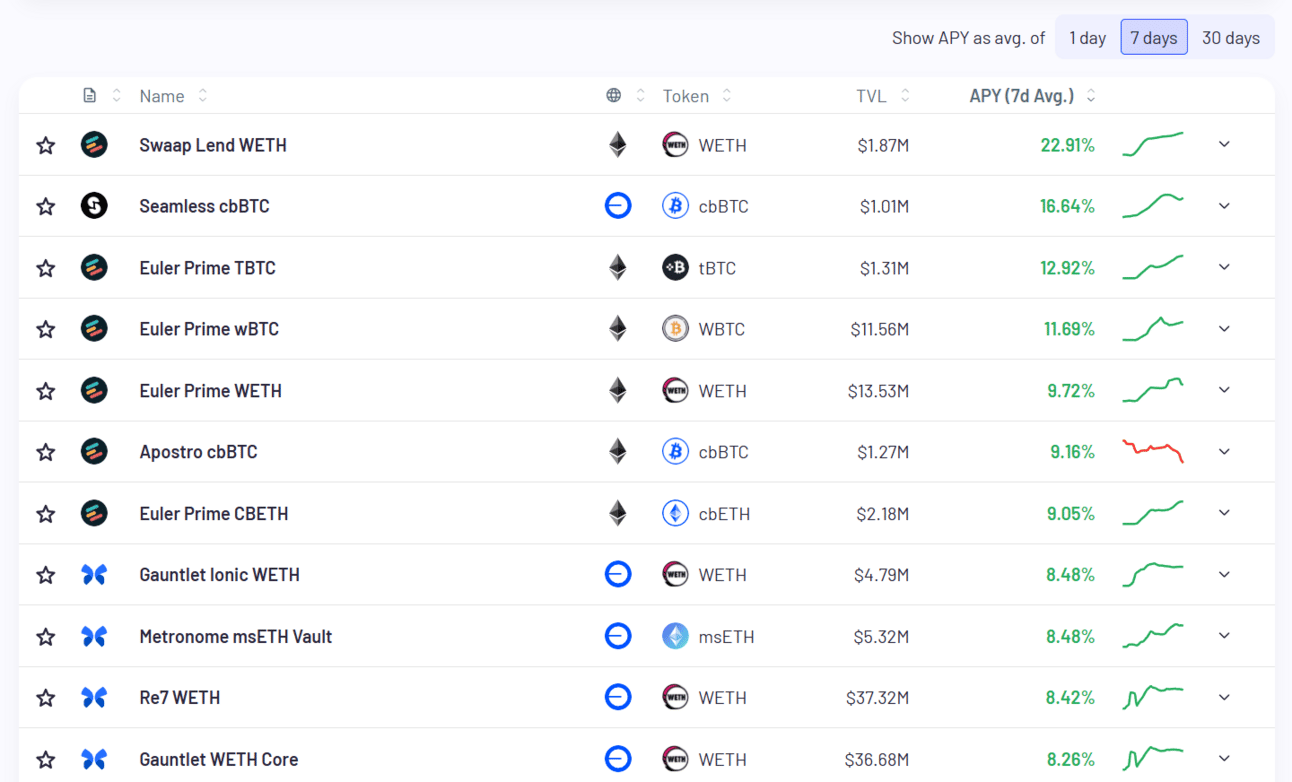Expand the Apostro cbBTC row chevron

1224,452
